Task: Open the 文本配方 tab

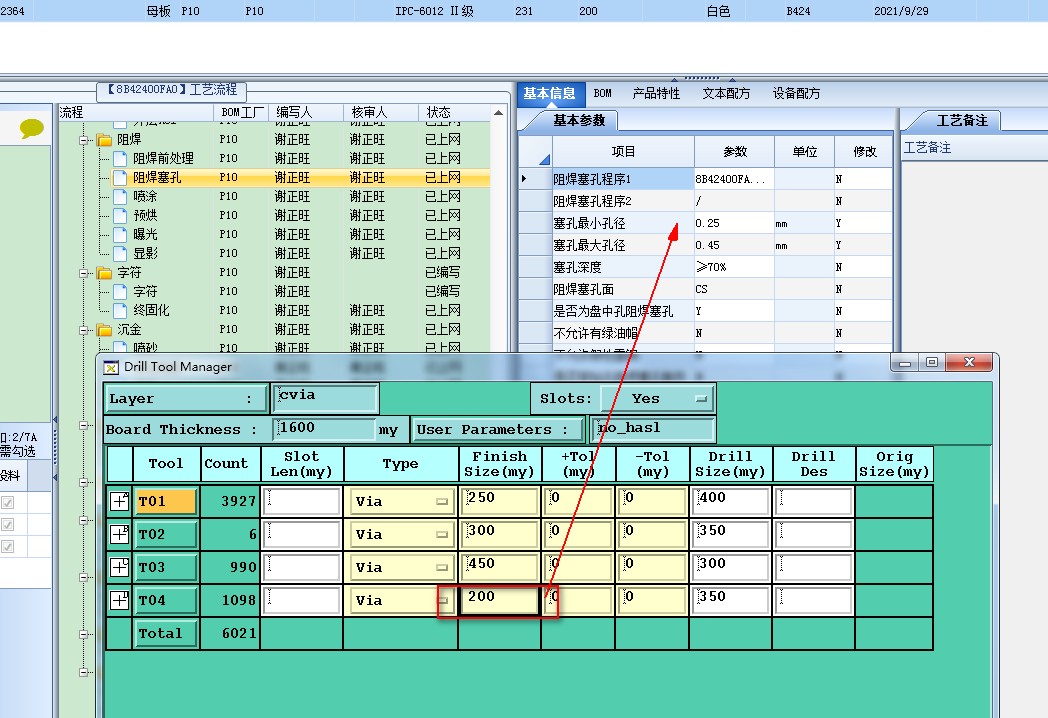Action: [727, 94]
